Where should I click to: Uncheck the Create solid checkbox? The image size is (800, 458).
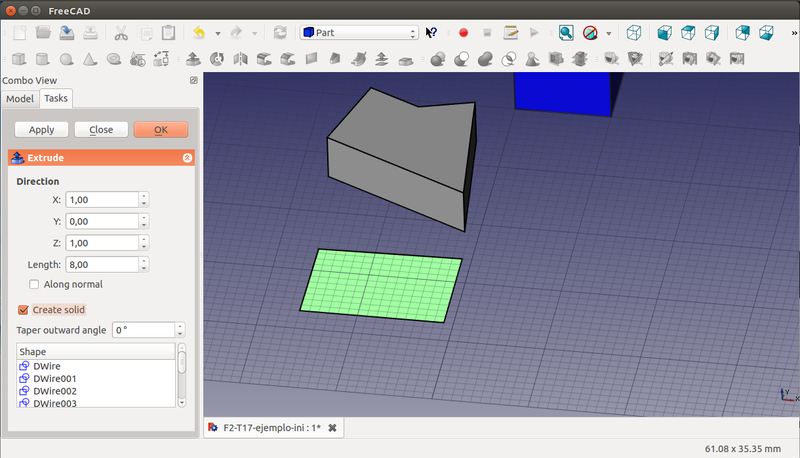coord(24,310)
